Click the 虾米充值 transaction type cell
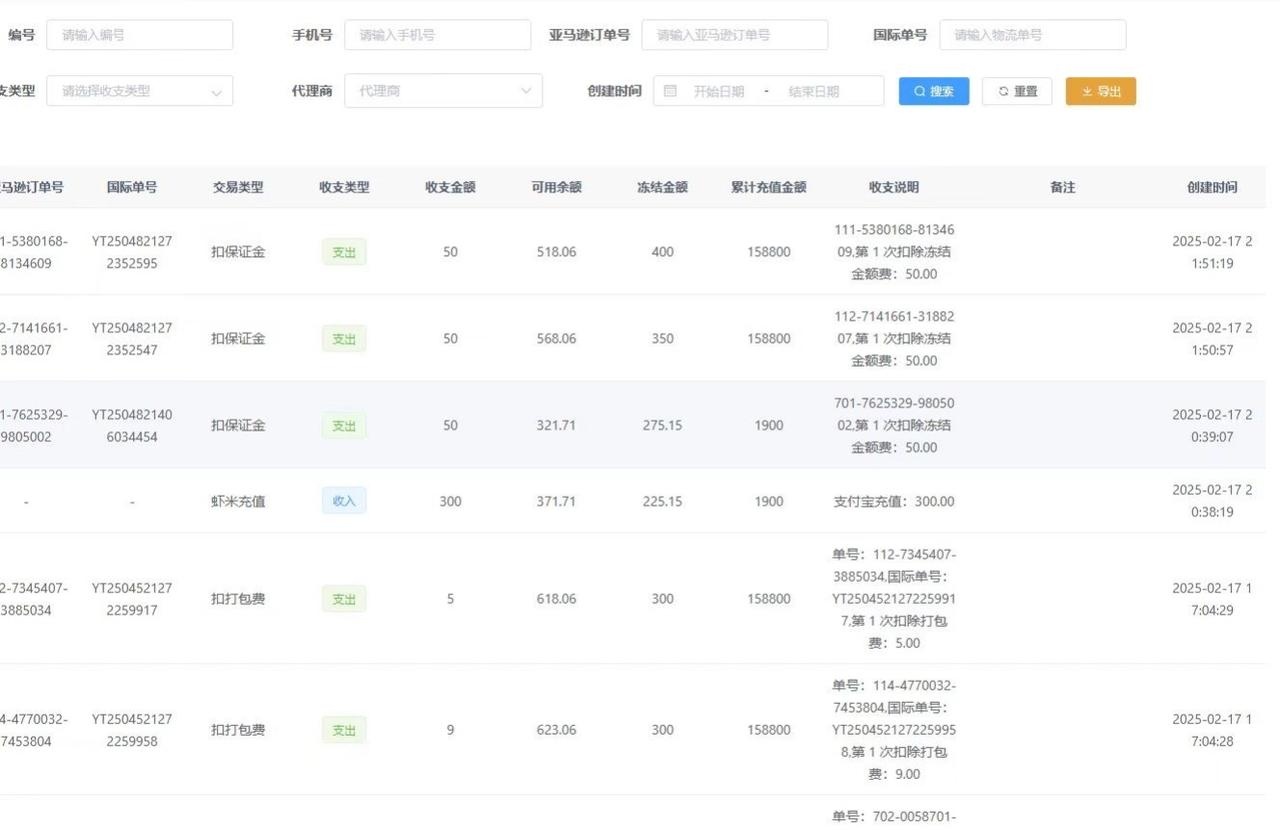The height and width of the screenshot is (830, 1280). click(238, 501)
